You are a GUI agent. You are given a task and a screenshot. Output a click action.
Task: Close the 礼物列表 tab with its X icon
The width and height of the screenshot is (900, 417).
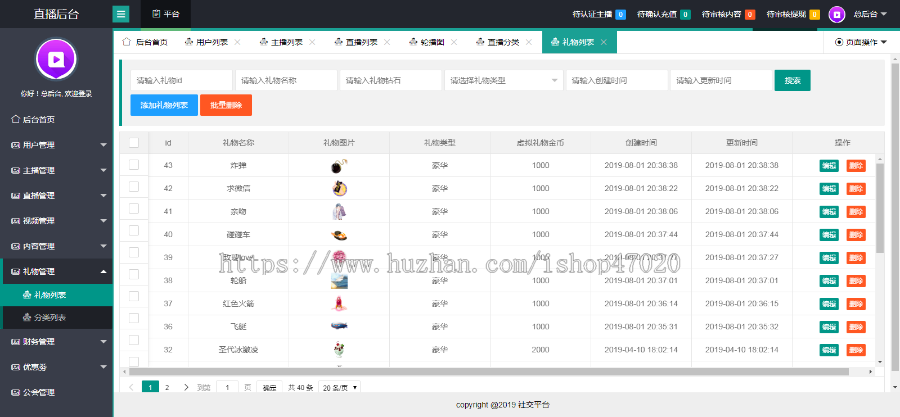coord(603,42)
